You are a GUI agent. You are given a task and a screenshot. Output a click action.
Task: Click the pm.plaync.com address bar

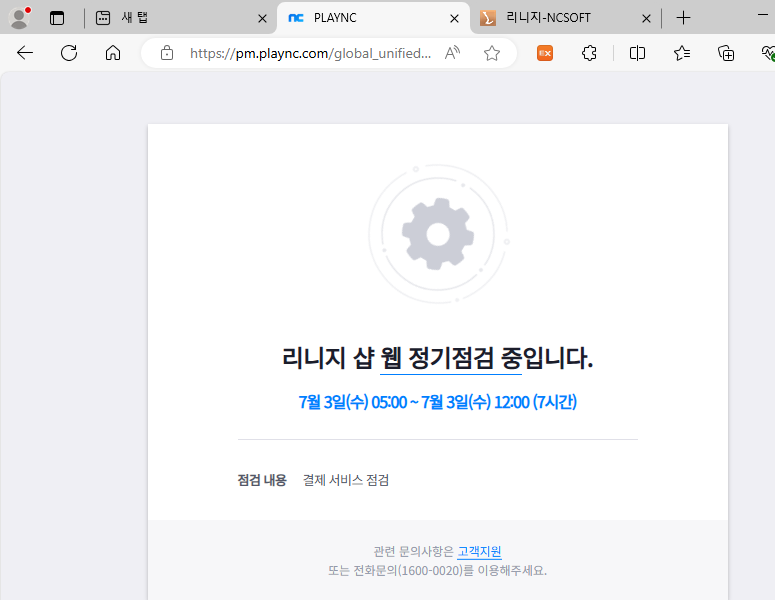point(310,53)
